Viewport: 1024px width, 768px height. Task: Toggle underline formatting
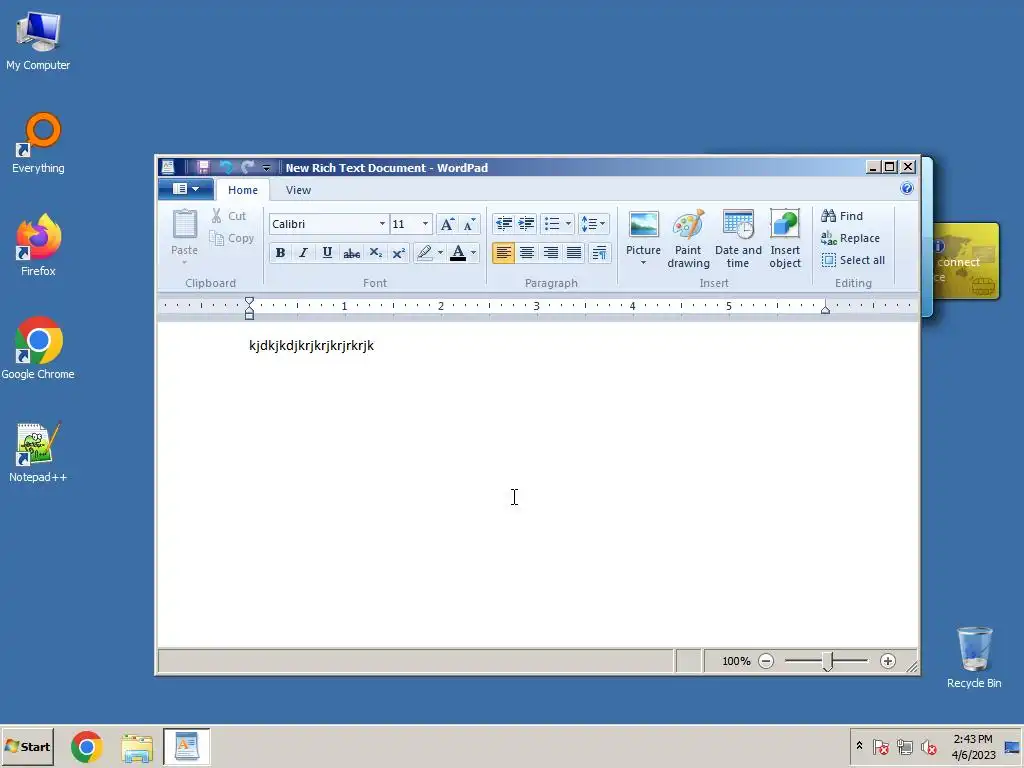click(x=327, y=253)
